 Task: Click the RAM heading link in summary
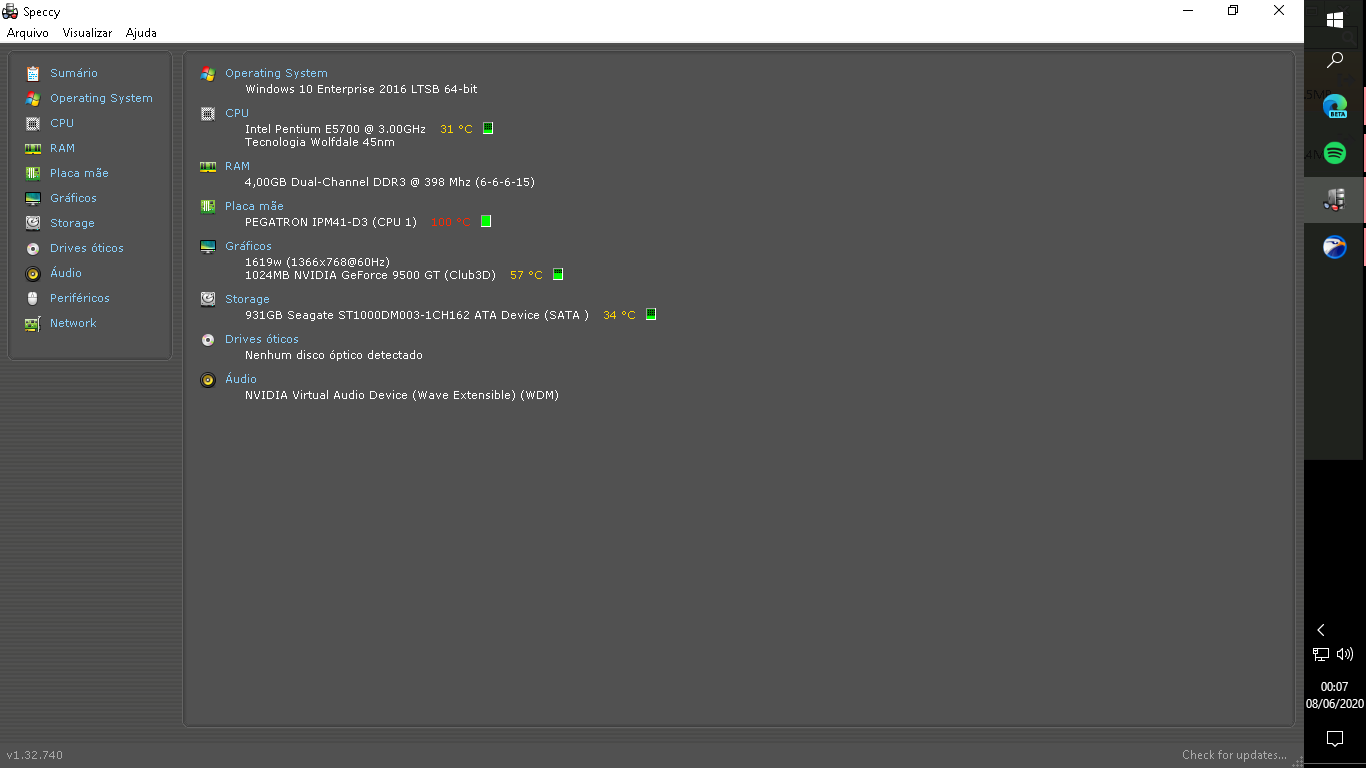[x=237, y=166]
